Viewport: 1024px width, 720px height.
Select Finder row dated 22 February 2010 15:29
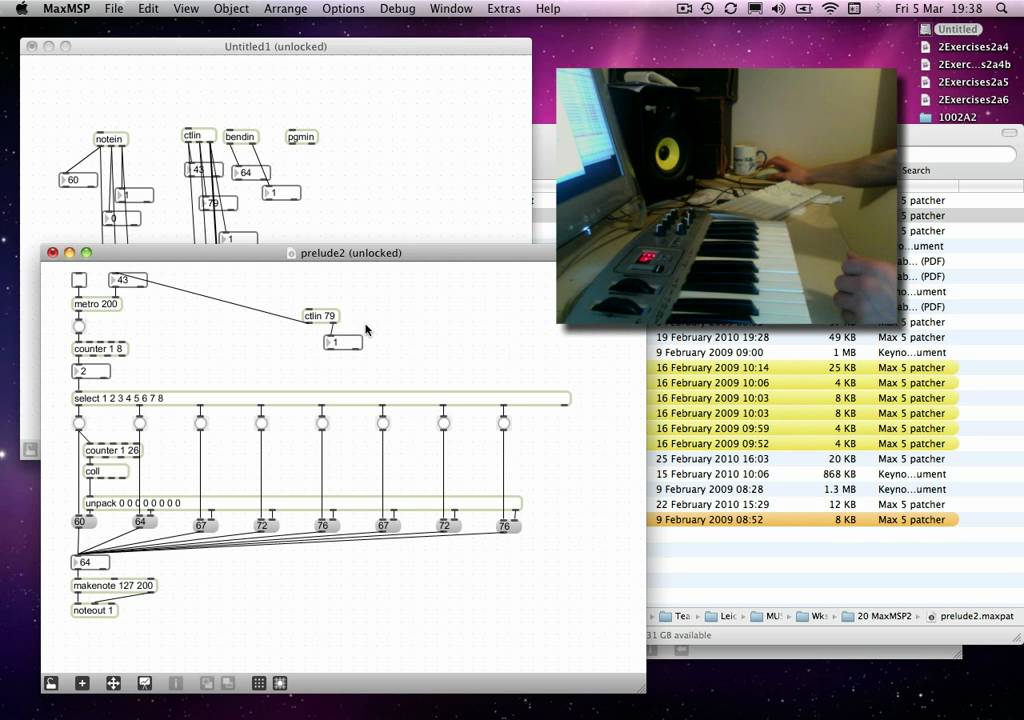803,504
